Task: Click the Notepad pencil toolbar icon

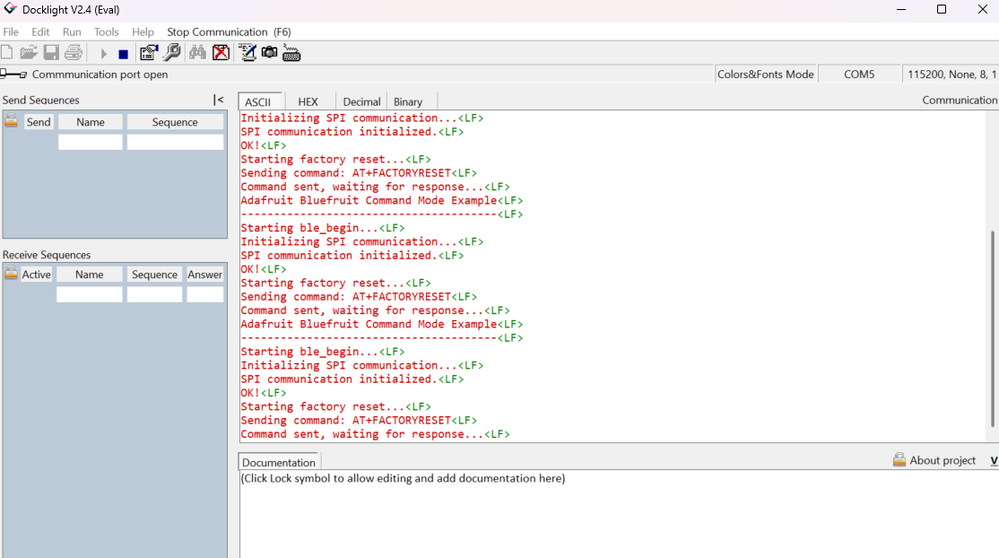Action: tap(247, 53)
